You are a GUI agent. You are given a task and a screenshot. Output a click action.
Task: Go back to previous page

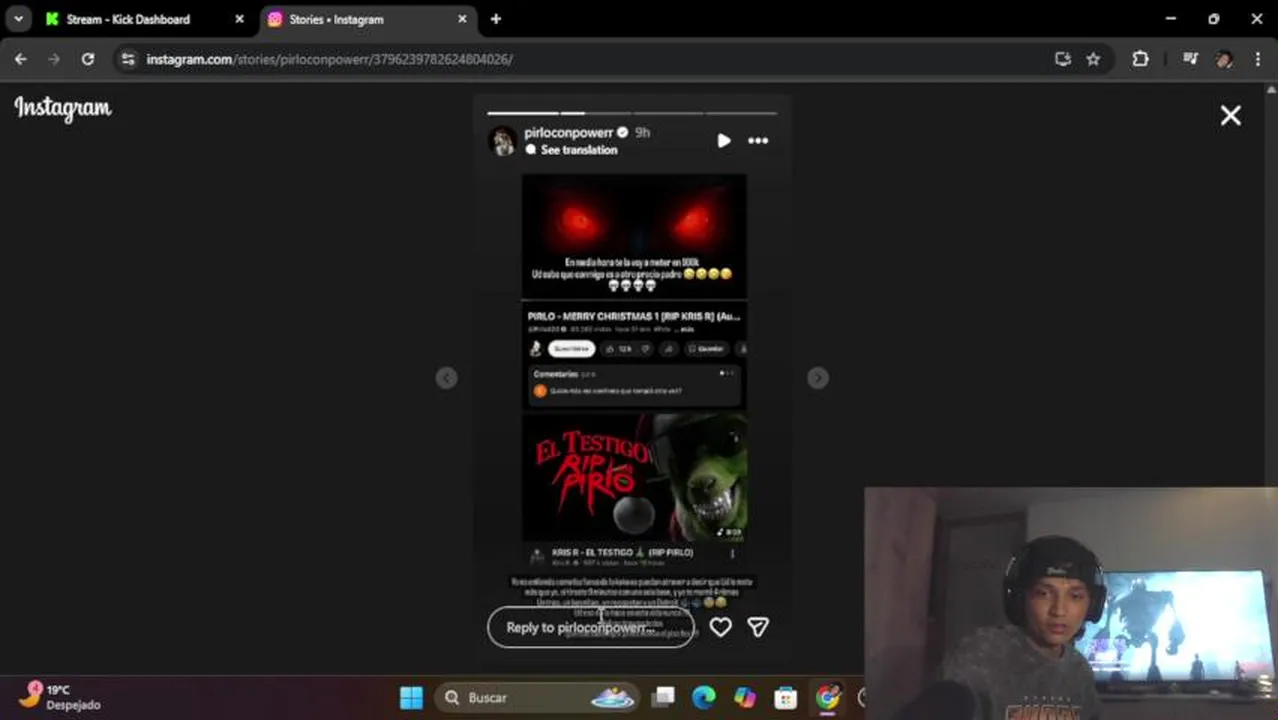21,59
